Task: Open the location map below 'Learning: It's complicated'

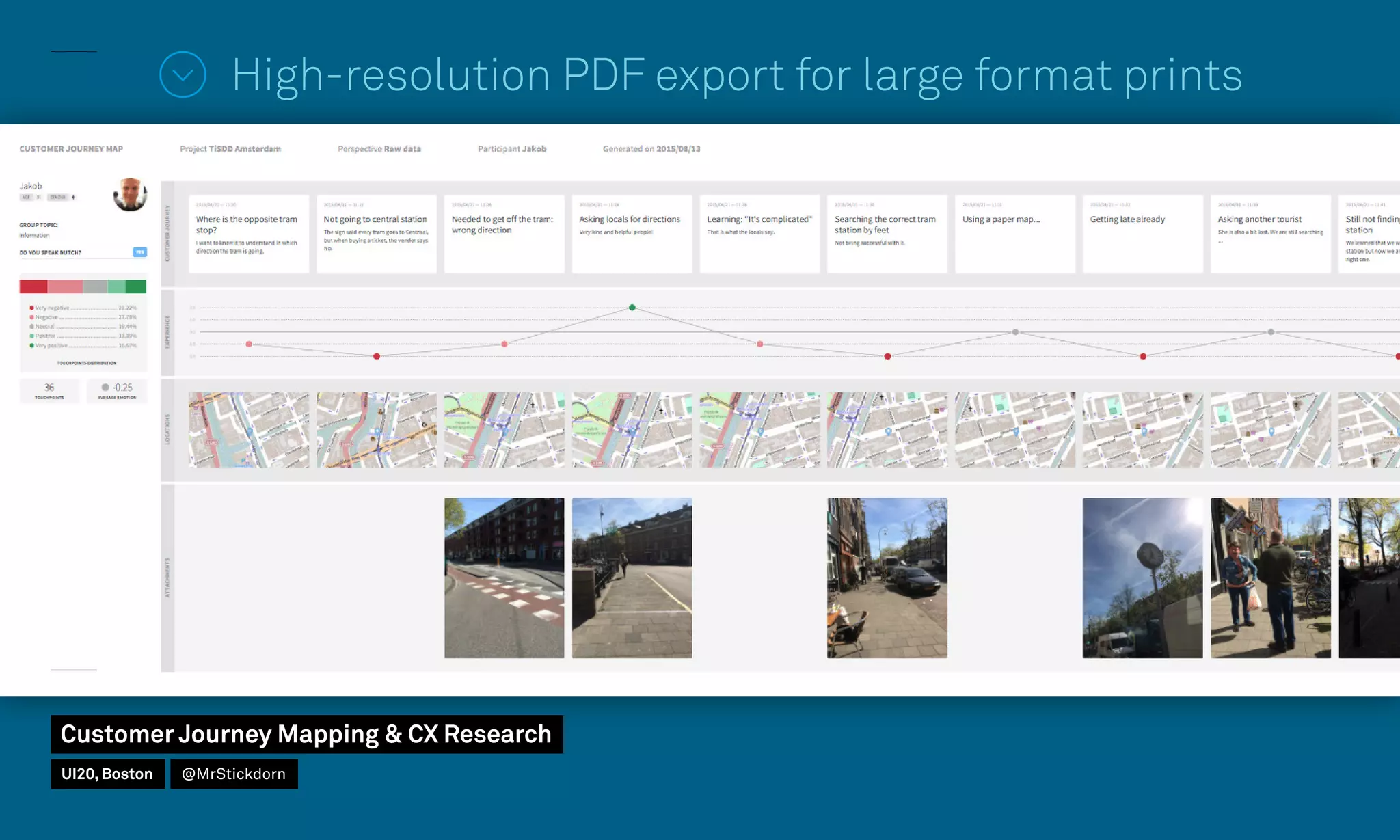Action: click(759, 430)
